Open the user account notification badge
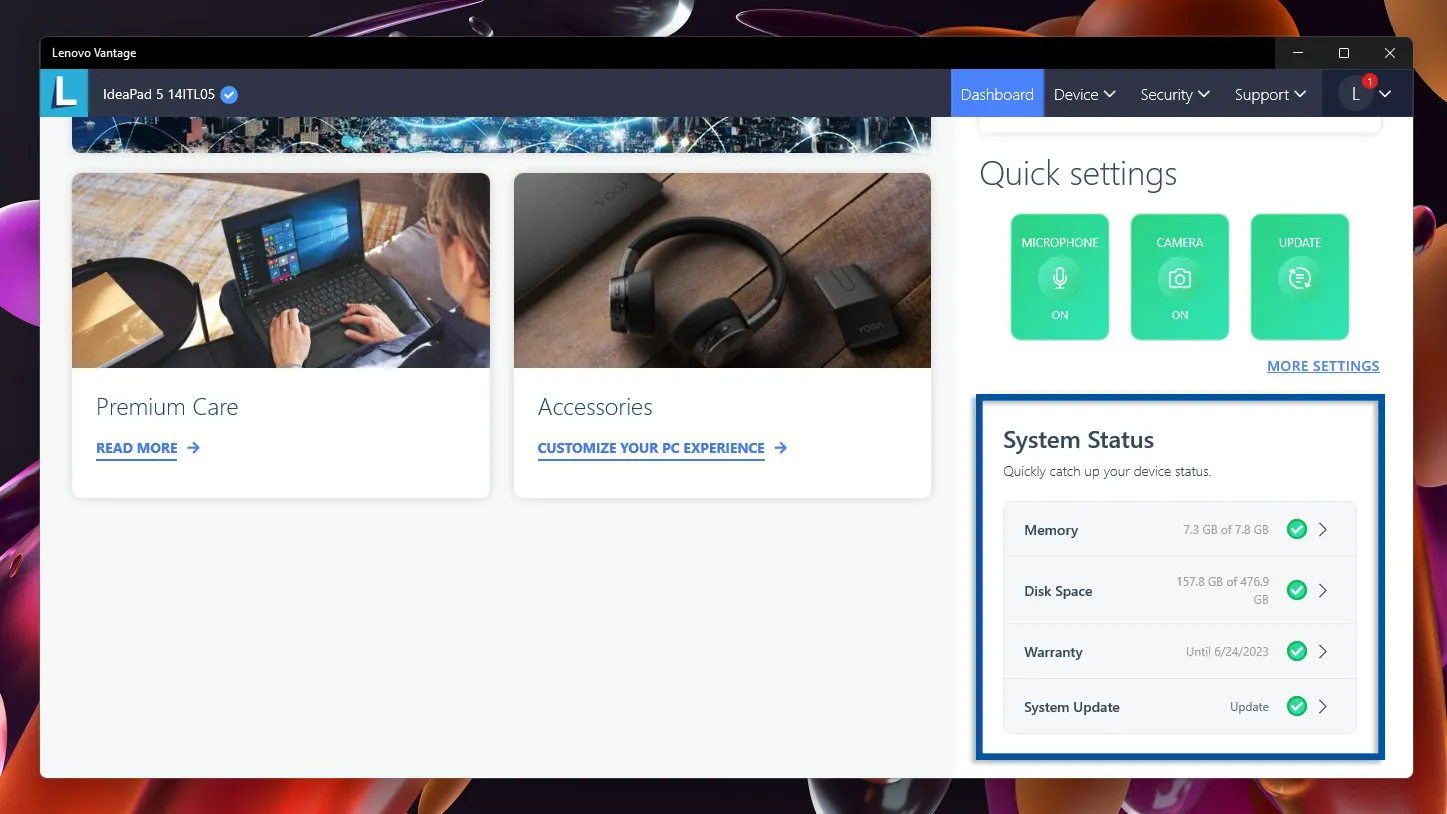 pyautogui.click(x=1369, y=81)
